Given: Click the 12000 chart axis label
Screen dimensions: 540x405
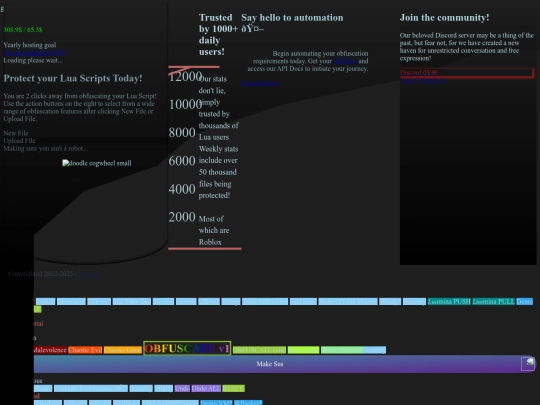Looking at the screenshot, I should 185,76.
